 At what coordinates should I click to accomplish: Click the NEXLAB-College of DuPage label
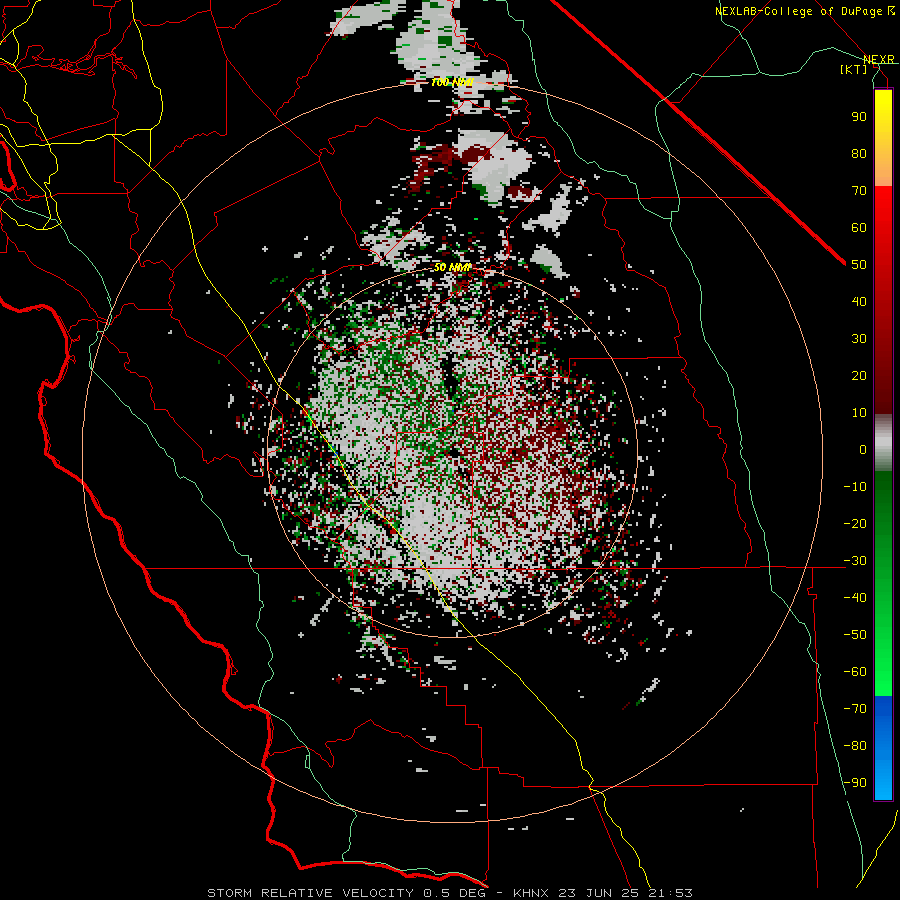click(804, 11)
